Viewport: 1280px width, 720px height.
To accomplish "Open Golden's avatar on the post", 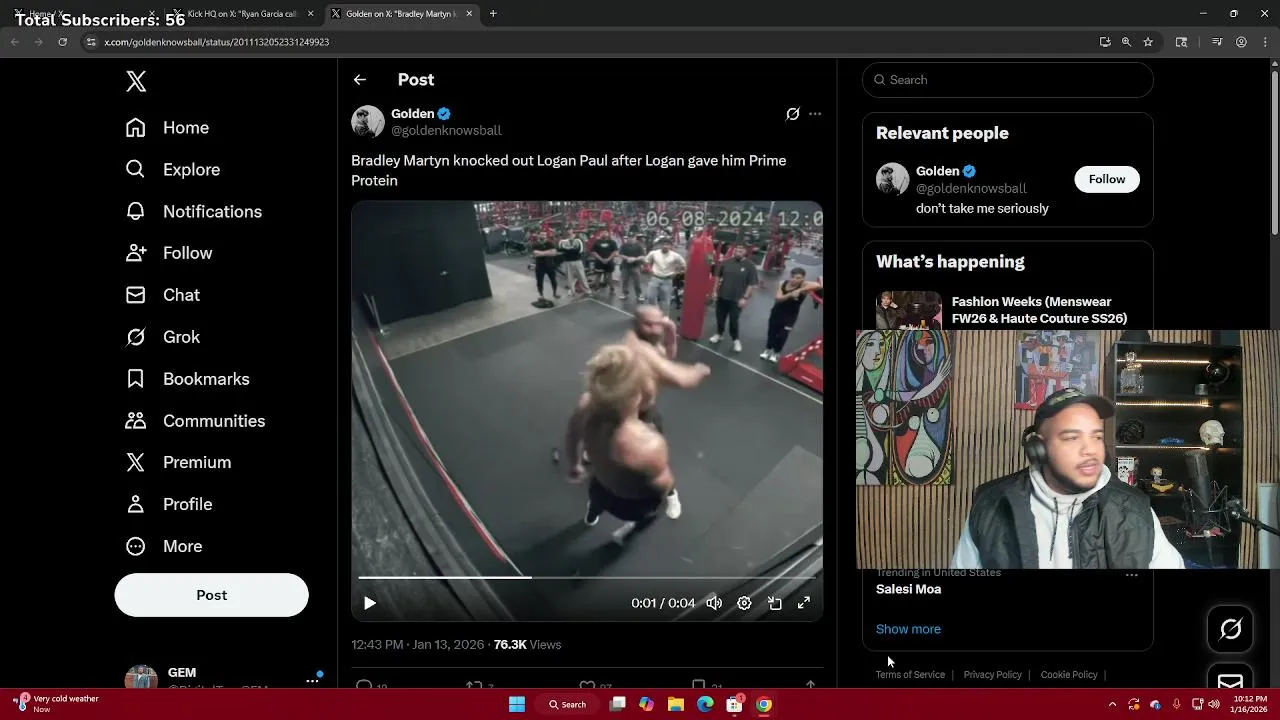I will click(368, 122).
